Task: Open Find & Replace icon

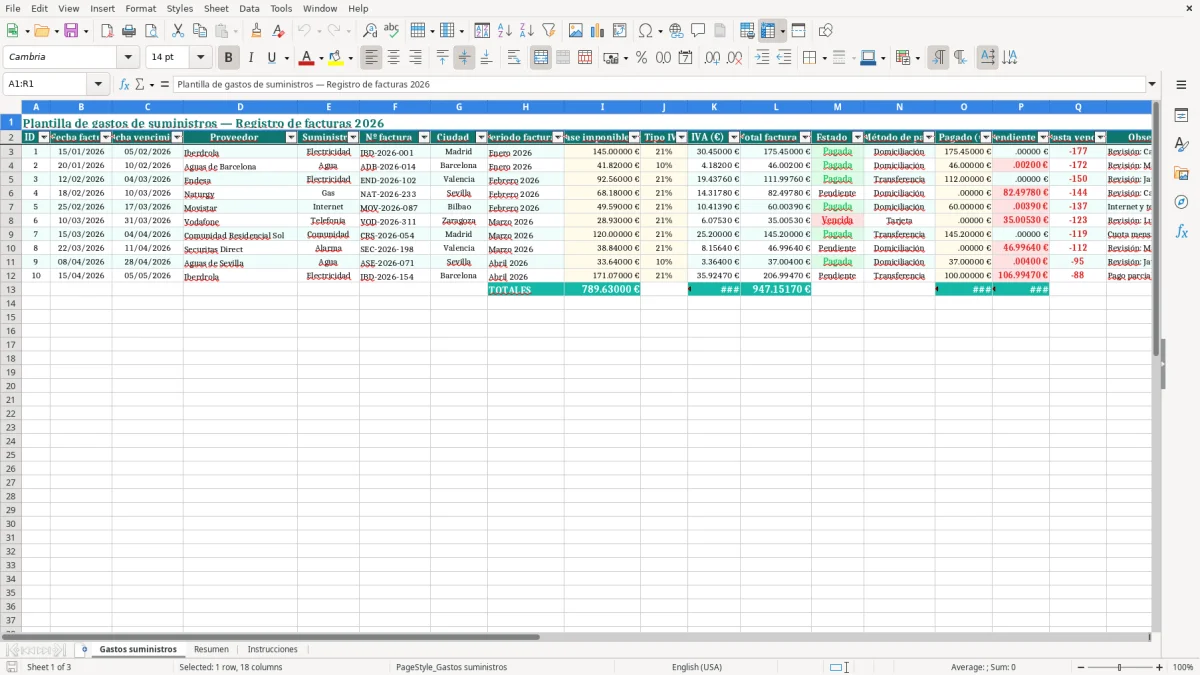Action: coord(370,31)
